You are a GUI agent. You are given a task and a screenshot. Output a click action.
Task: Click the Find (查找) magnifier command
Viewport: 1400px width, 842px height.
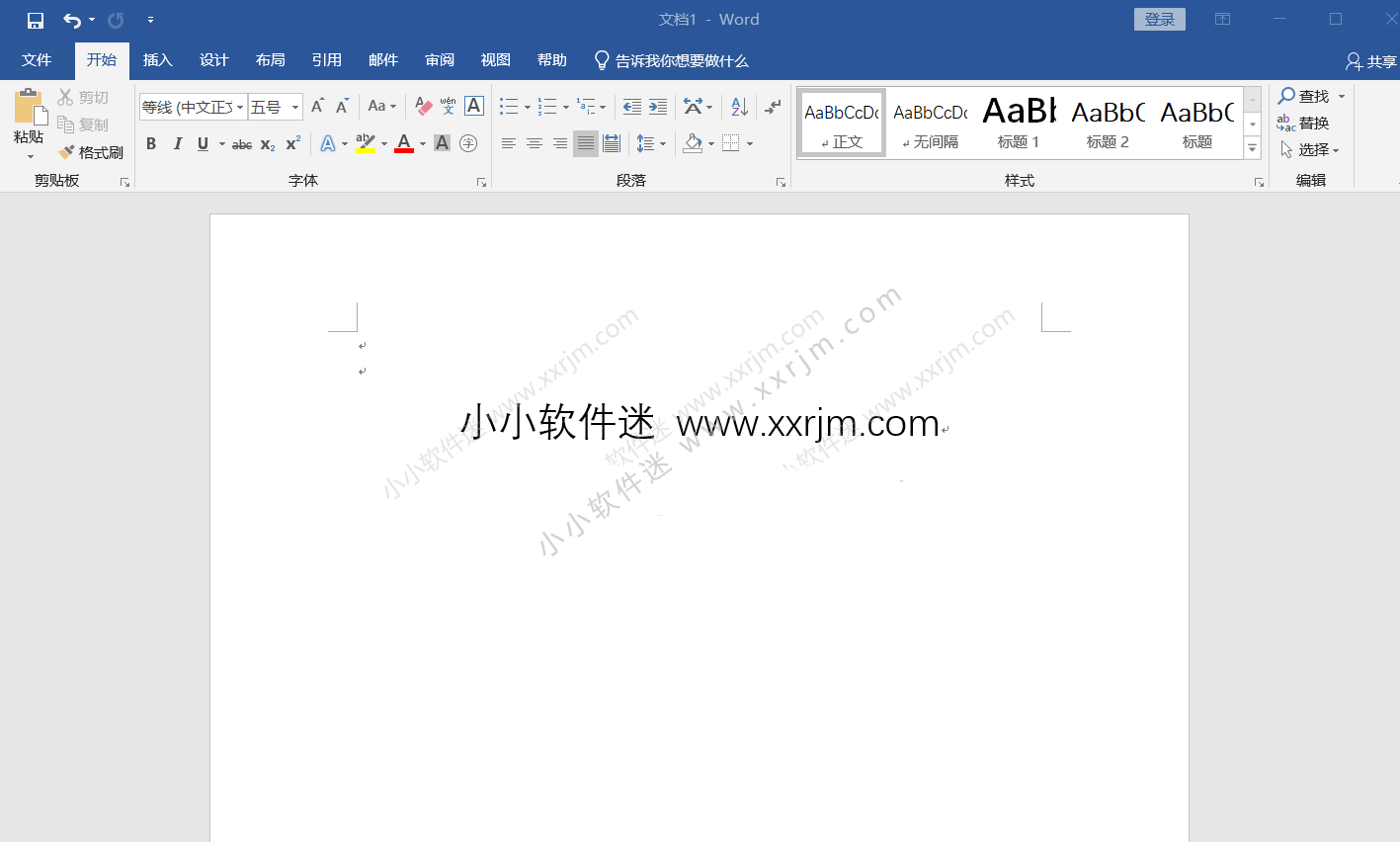click(x=1303, y=96)
